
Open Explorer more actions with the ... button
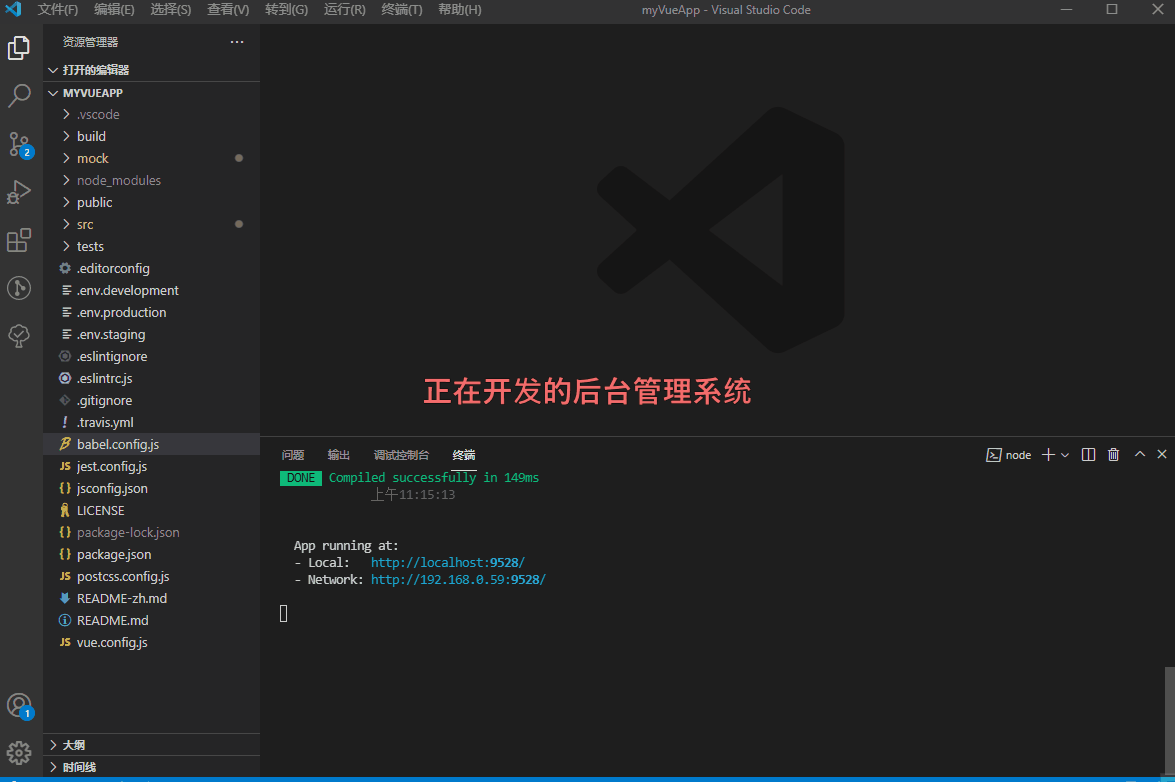[x=237, y=41]
